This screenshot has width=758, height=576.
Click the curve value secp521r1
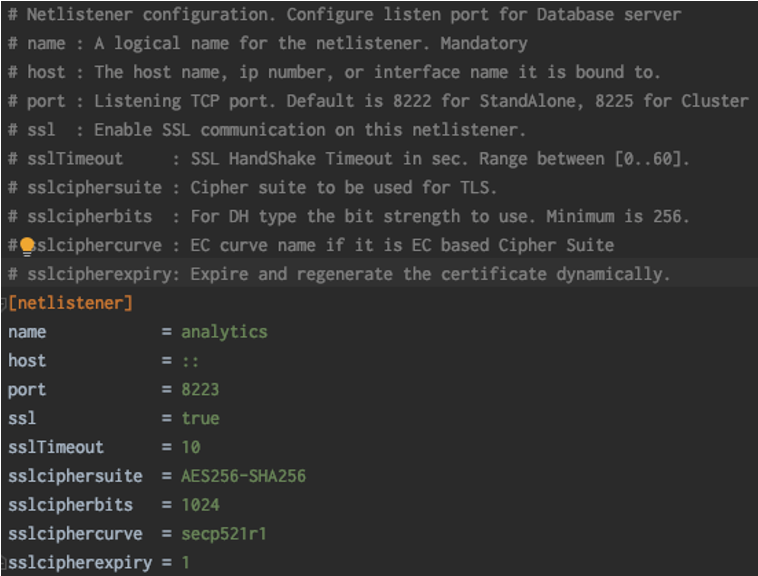click(223, 534)
